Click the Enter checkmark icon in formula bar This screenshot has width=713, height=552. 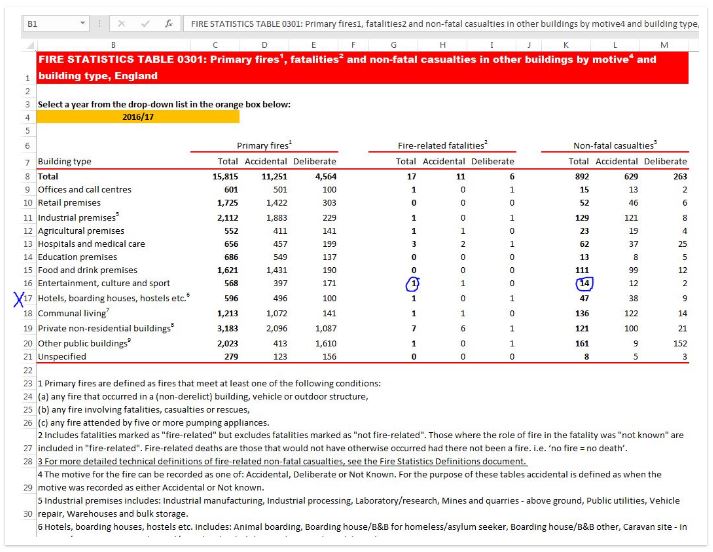click(x=145, y=24)
